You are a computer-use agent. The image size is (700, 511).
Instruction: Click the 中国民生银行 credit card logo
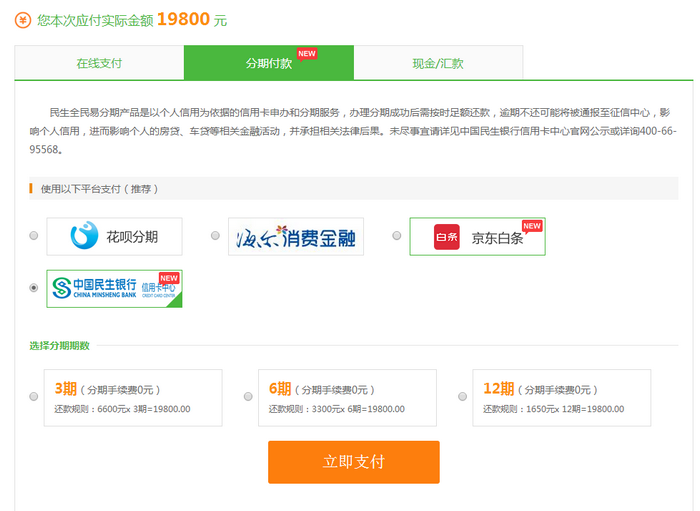114,288
